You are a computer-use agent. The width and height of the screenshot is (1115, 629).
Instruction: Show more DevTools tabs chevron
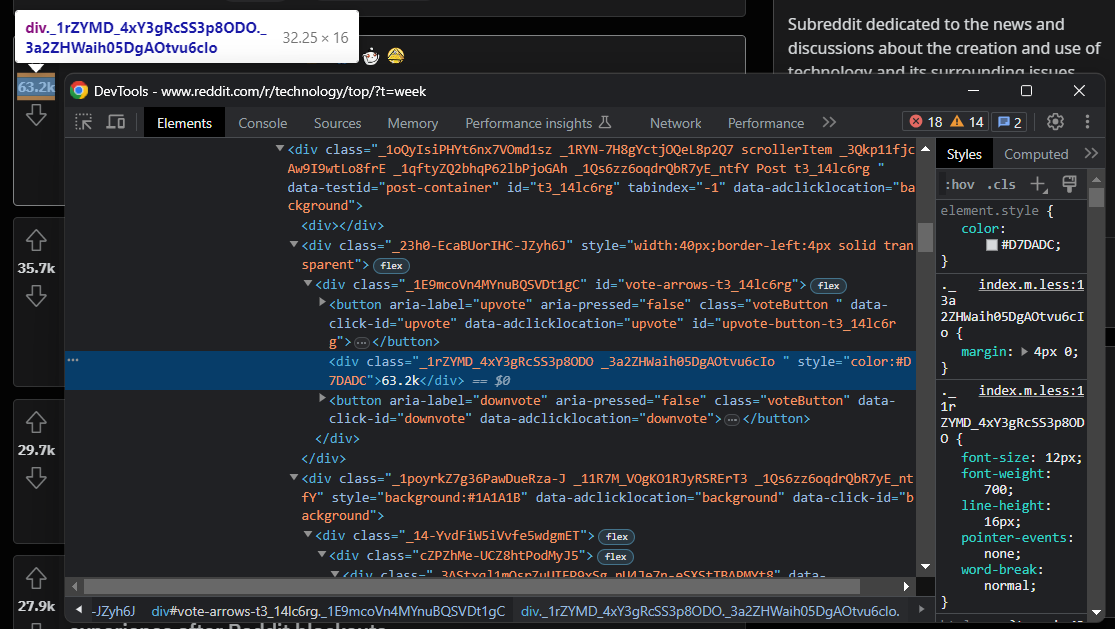click(828, 122)
